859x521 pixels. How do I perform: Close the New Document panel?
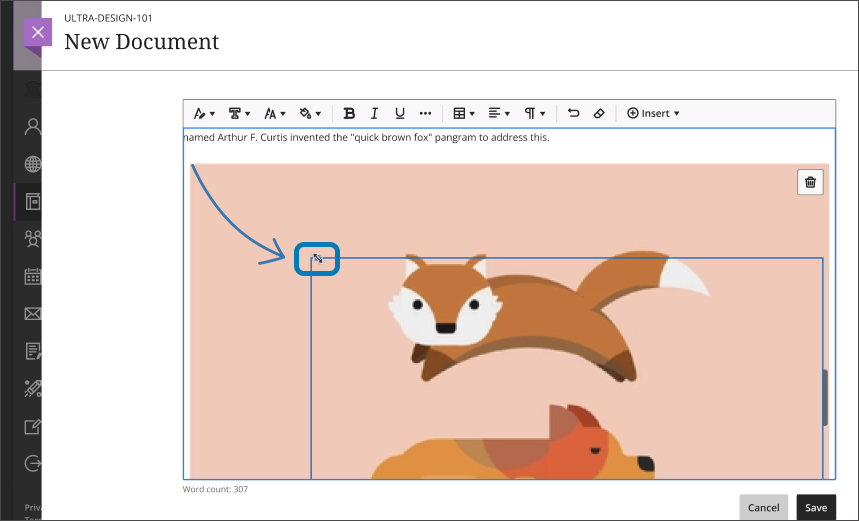click(37, 32)
